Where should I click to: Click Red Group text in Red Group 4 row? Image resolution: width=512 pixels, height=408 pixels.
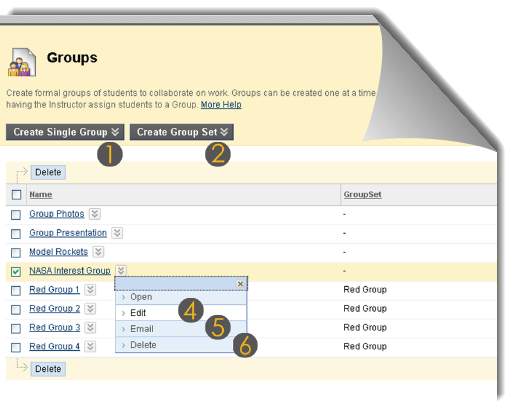(365, 347)
